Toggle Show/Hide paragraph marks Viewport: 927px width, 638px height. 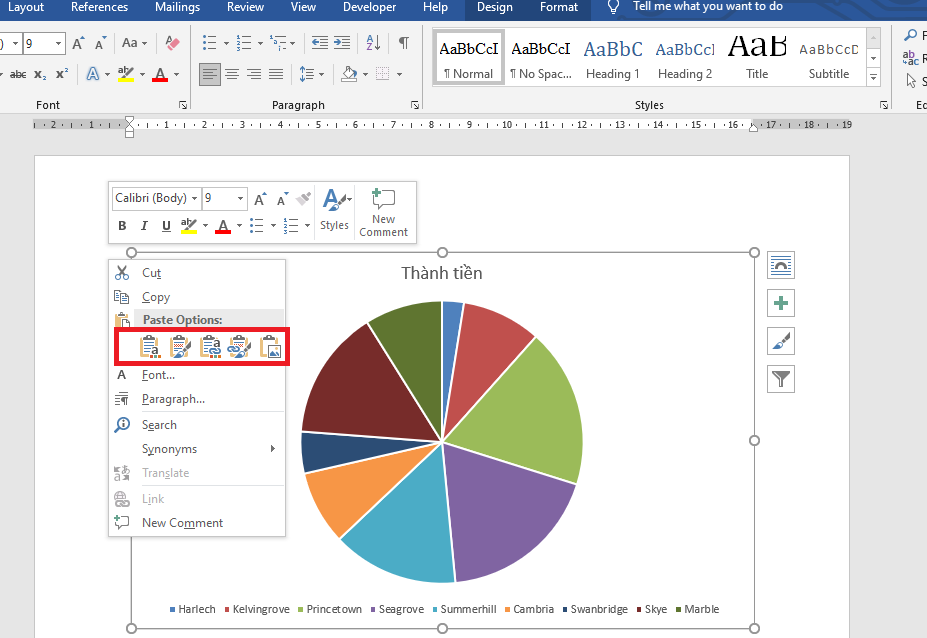(x=404, y=43)
